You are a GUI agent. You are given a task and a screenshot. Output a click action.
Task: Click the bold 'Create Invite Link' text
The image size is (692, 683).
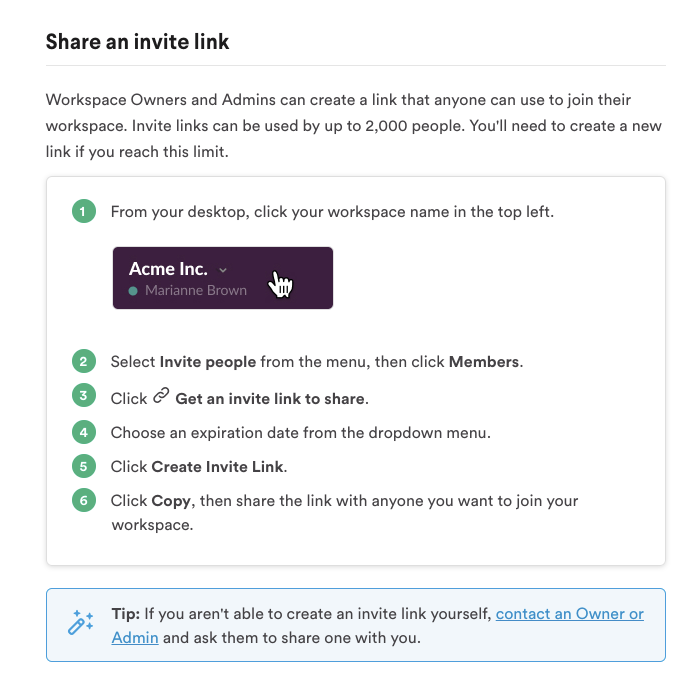[218, 466]
